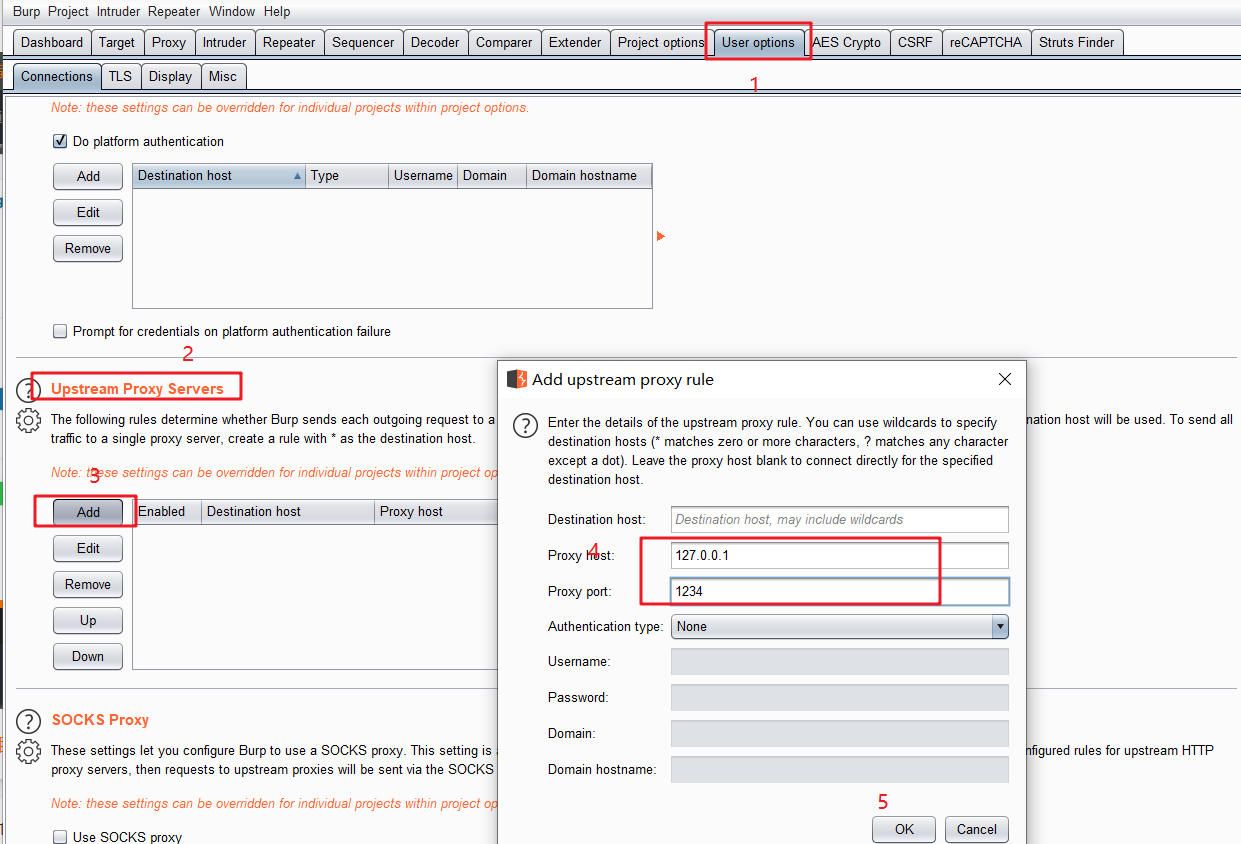Click Remove under Upstream Proxy Servers

(x=88, y=584)
